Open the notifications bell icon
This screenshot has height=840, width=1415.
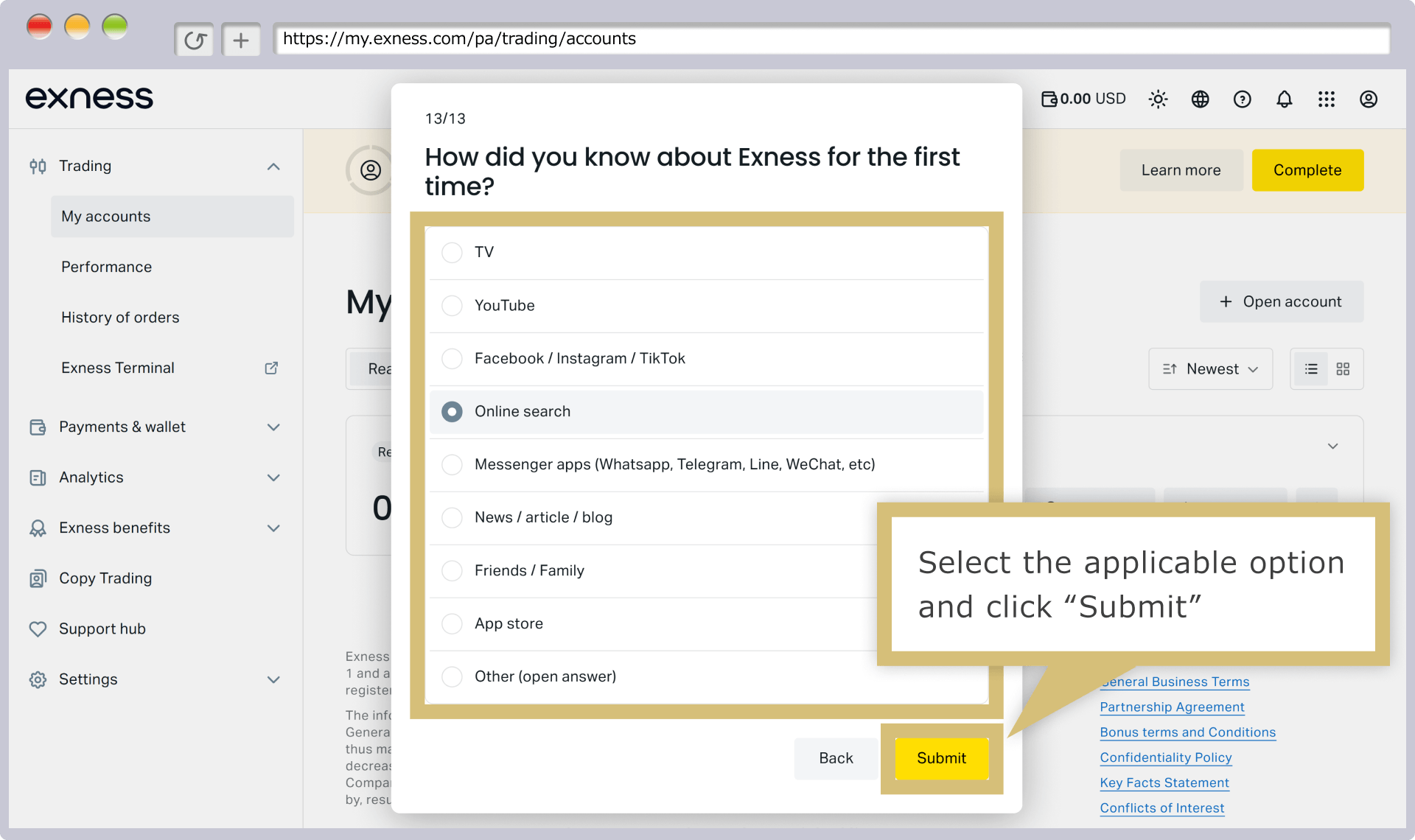[1284, 99]
